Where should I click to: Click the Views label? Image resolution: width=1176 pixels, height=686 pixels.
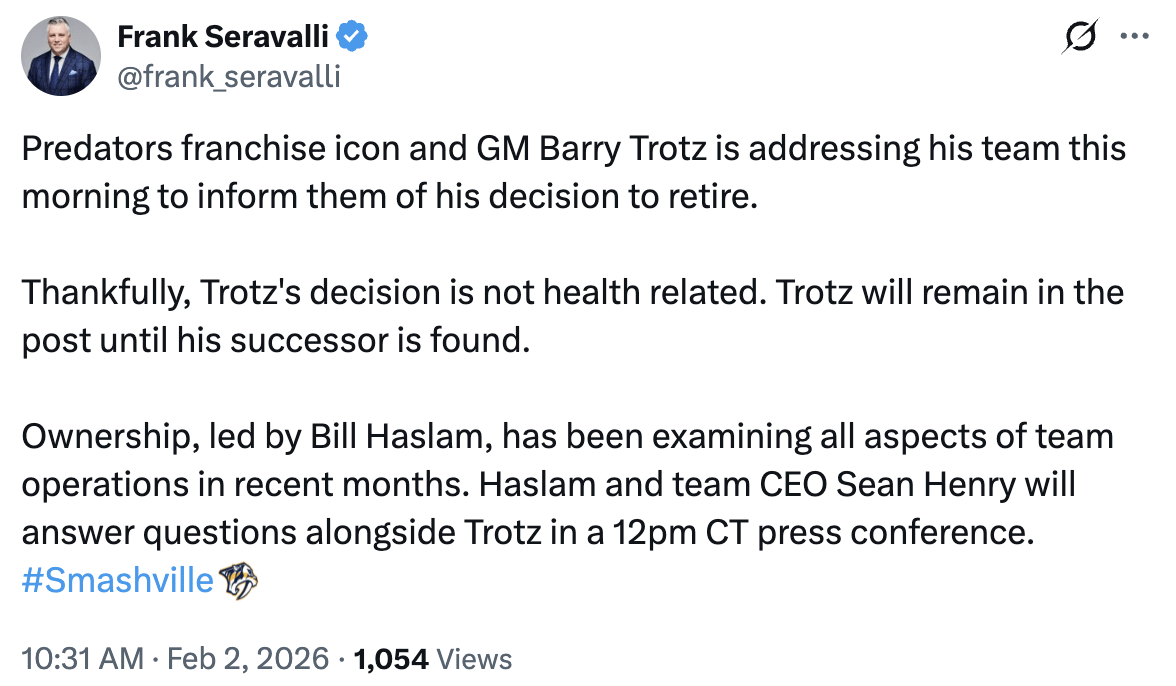point(475,659)
